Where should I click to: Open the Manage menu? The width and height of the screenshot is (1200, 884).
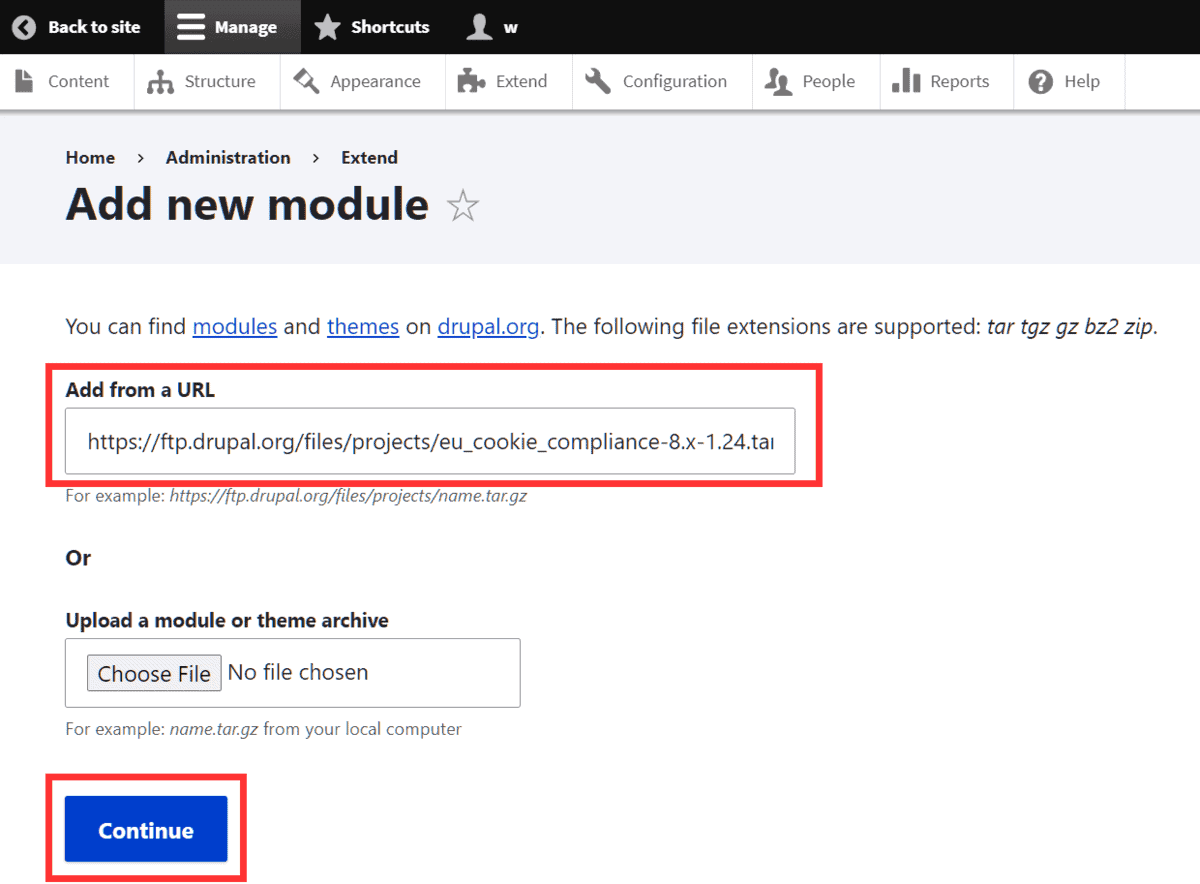[232, 27]
